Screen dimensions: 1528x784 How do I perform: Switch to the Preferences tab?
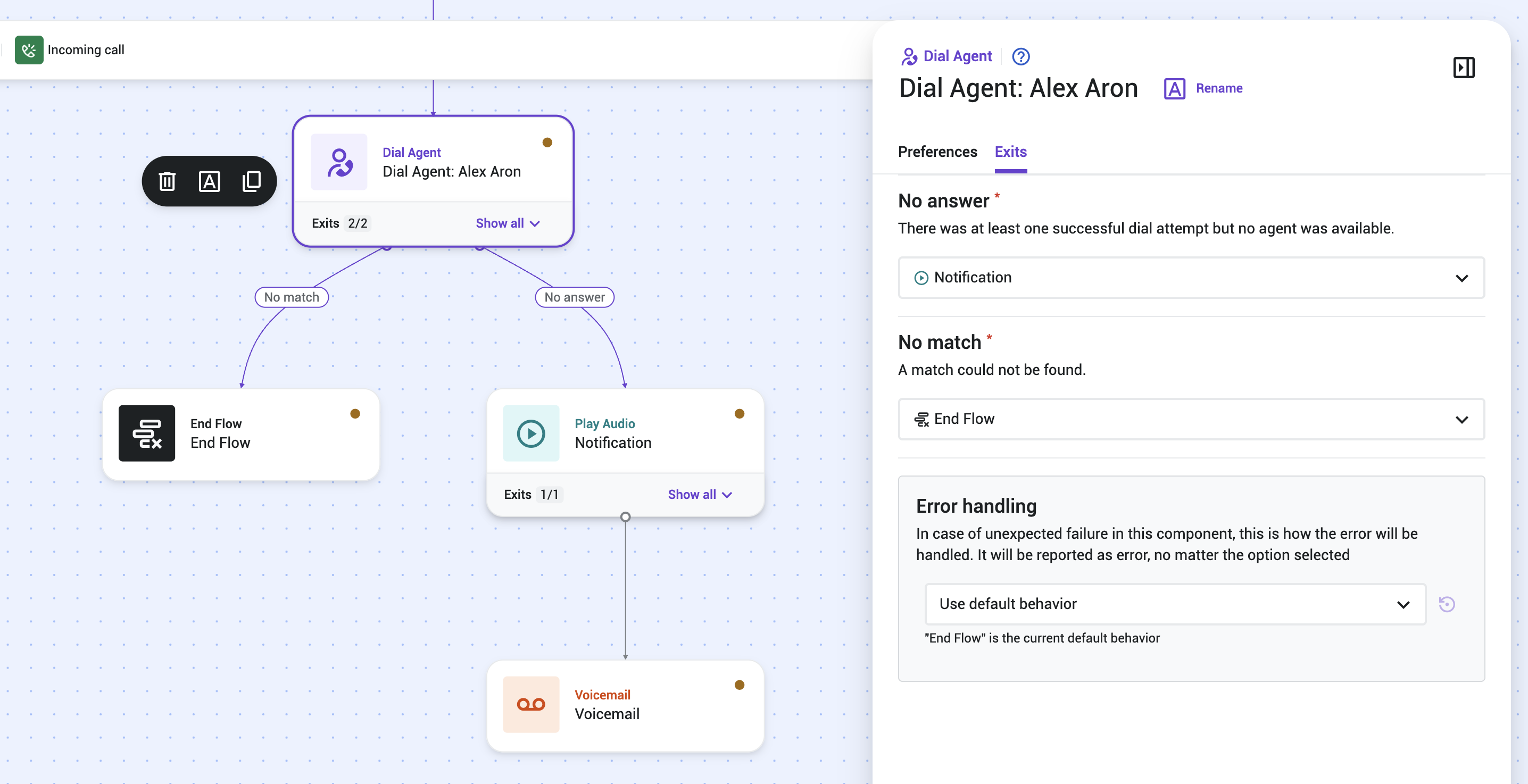click(937, 152)
